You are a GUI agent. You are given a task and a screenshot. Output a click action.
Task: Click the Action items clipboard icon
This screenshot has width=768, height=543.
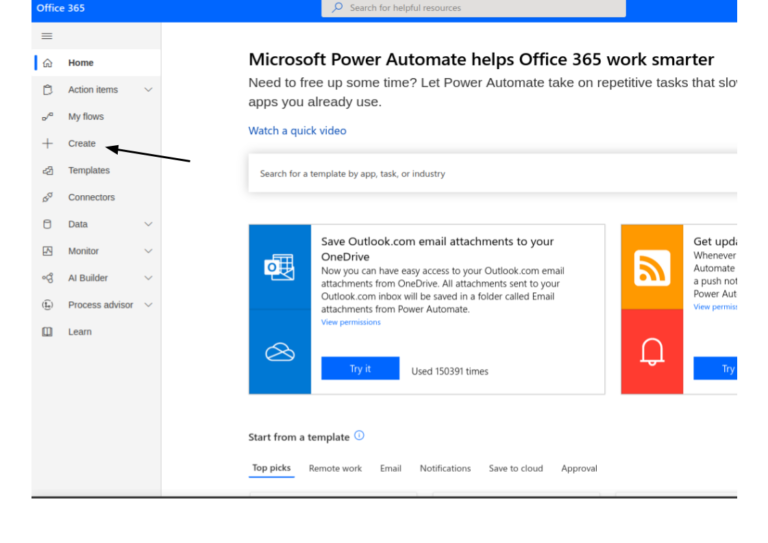click(x=48, y=90)
